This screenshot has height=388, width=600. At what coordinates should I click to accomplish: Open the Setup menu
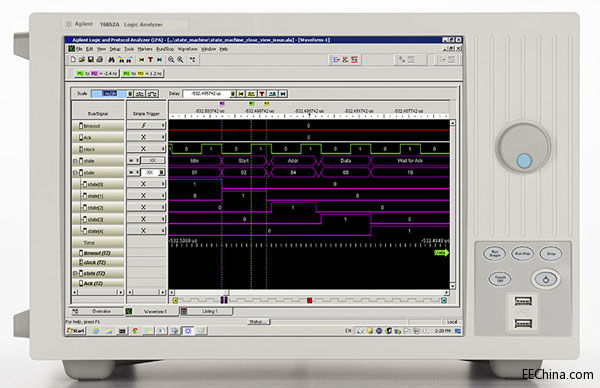tap(115, 49)
